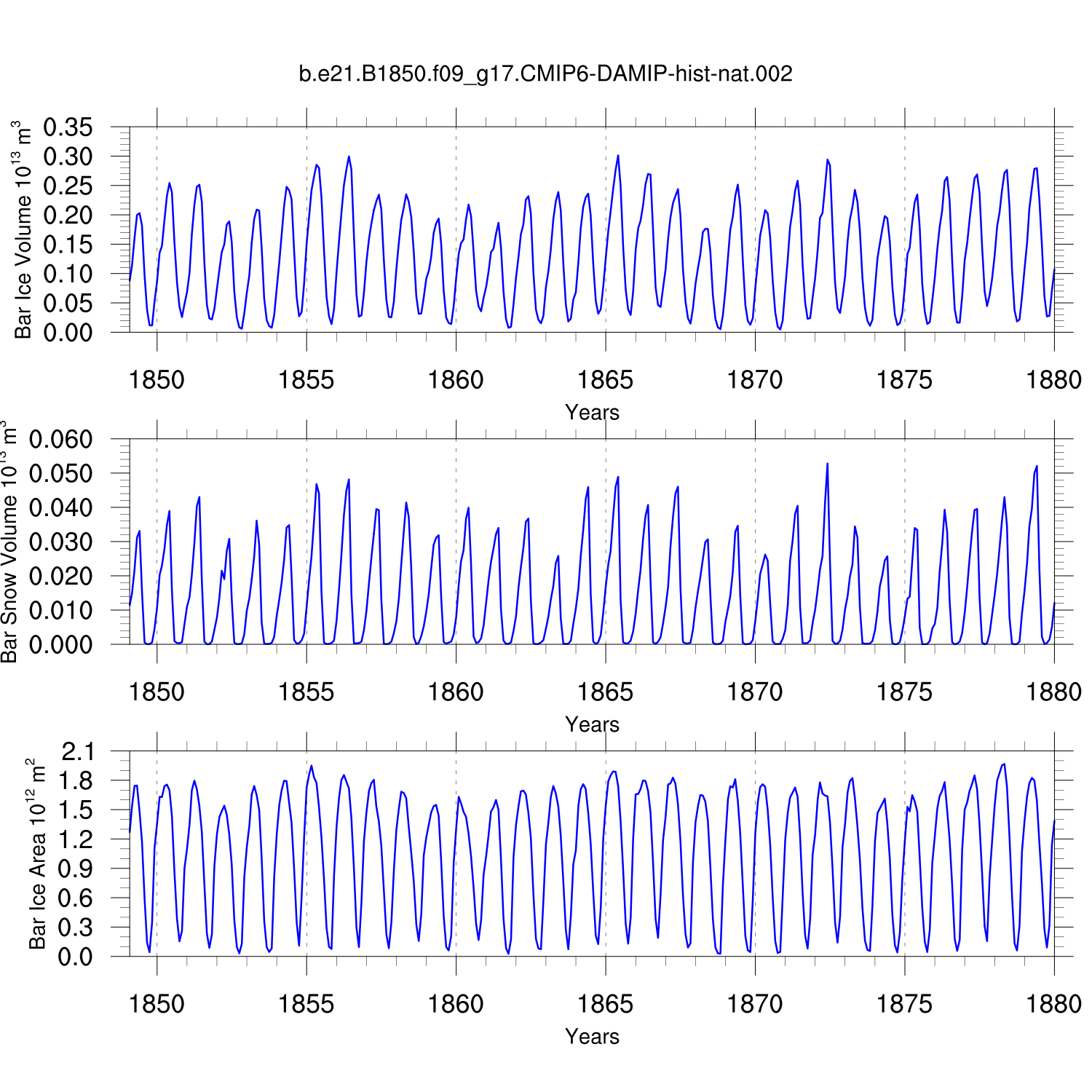Select the 1875 tick label on the snow volume plot
The width and height of the screenshot is (1092, 1092).
(x=904, y=692)
